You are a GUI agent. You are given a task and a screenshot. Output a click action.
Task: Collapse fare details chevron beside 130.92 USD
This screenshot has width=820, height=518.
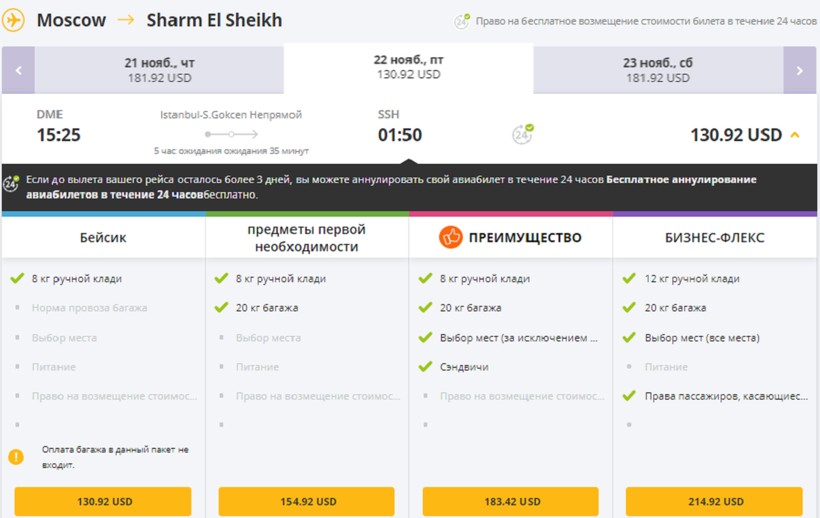[x=795, y=135]
